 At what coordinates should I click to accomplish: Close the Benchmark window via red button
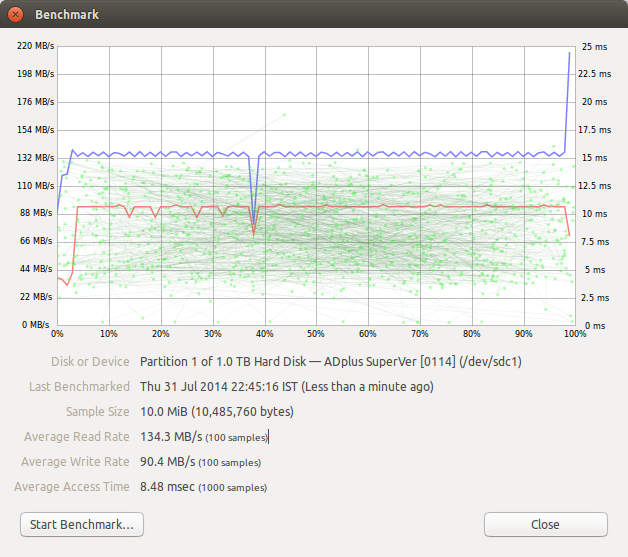[x=15, y=15]
